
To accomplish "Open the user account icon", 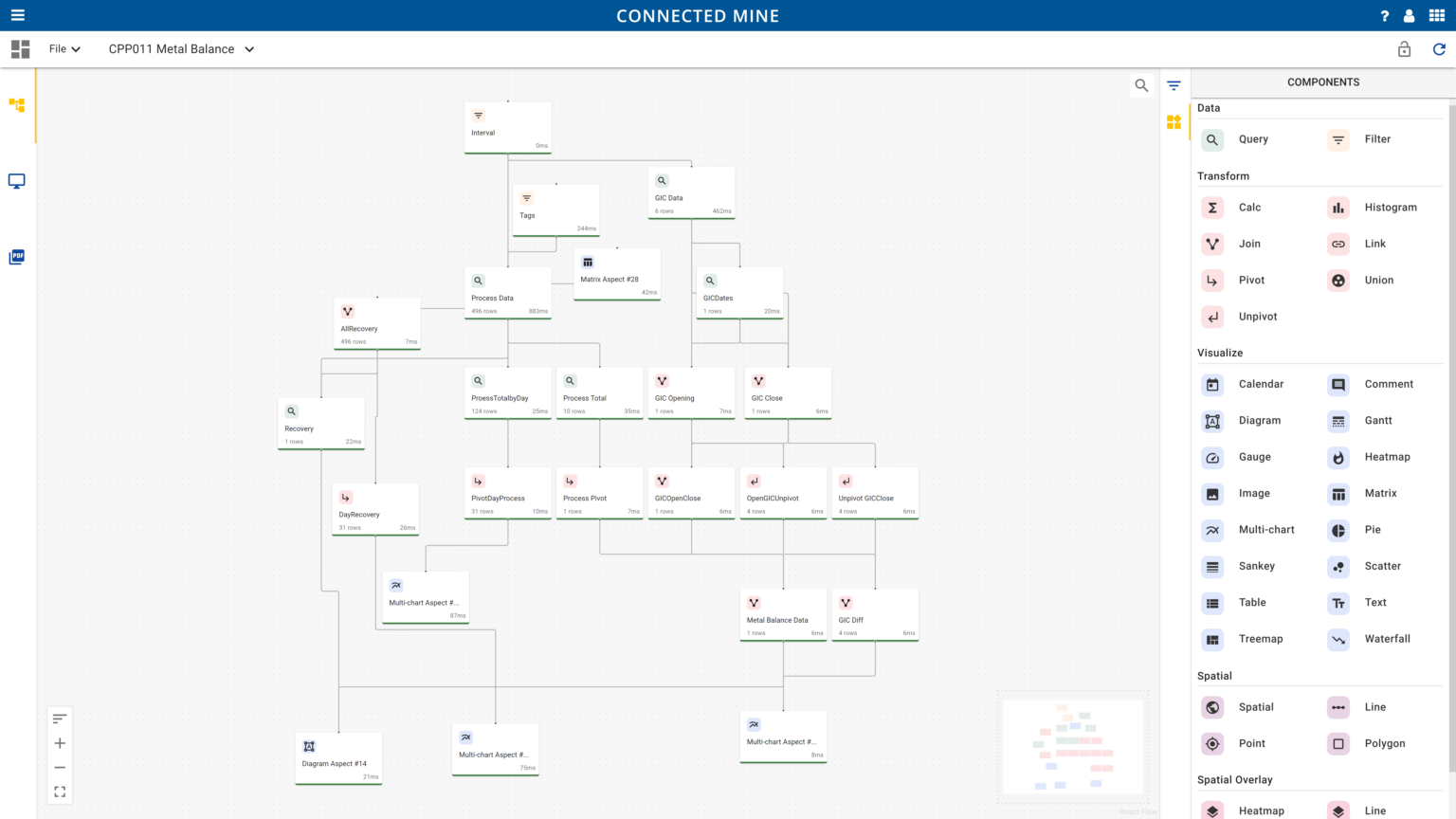I will 1410,16.
